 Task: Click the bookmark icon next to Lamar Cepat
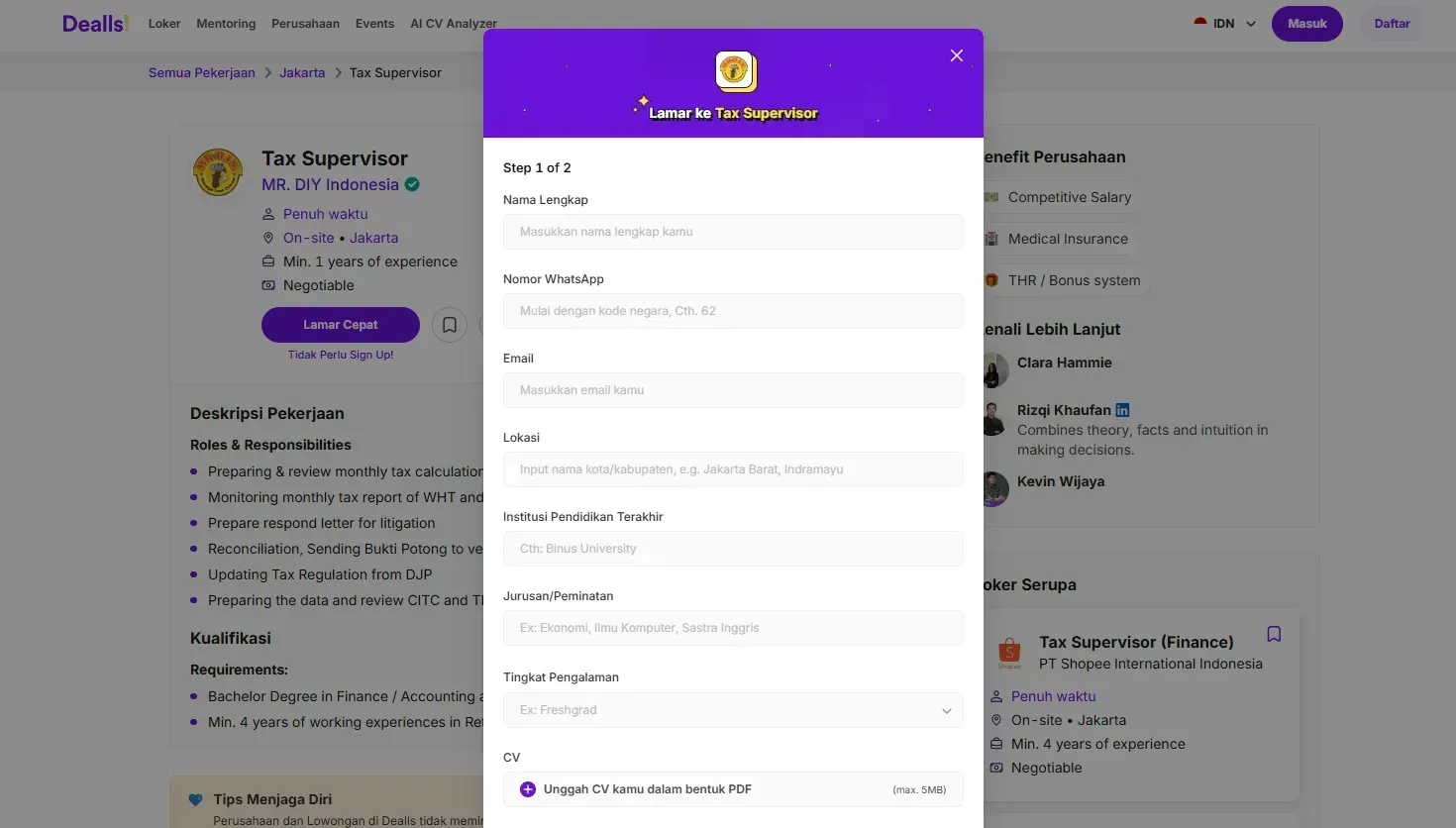coord(449,325)
